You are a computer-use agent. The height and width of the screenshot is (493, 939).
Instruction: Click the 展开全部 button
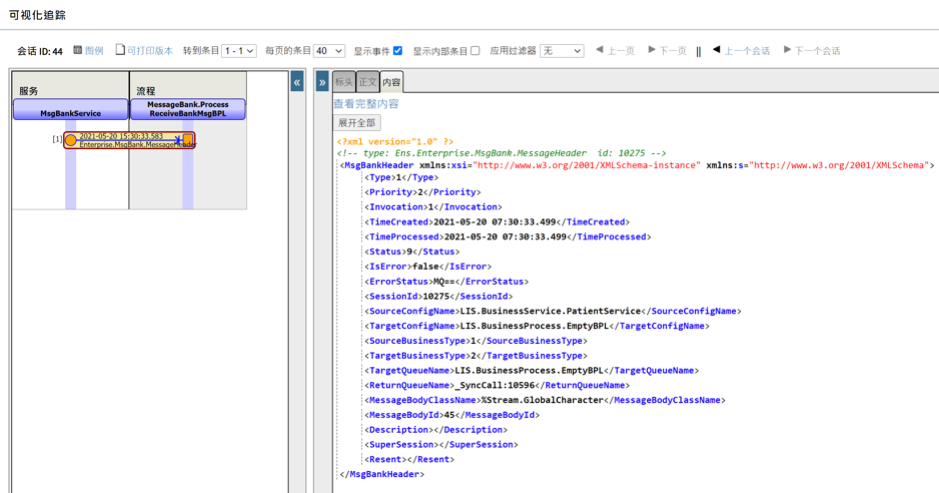tap(357, 123)
